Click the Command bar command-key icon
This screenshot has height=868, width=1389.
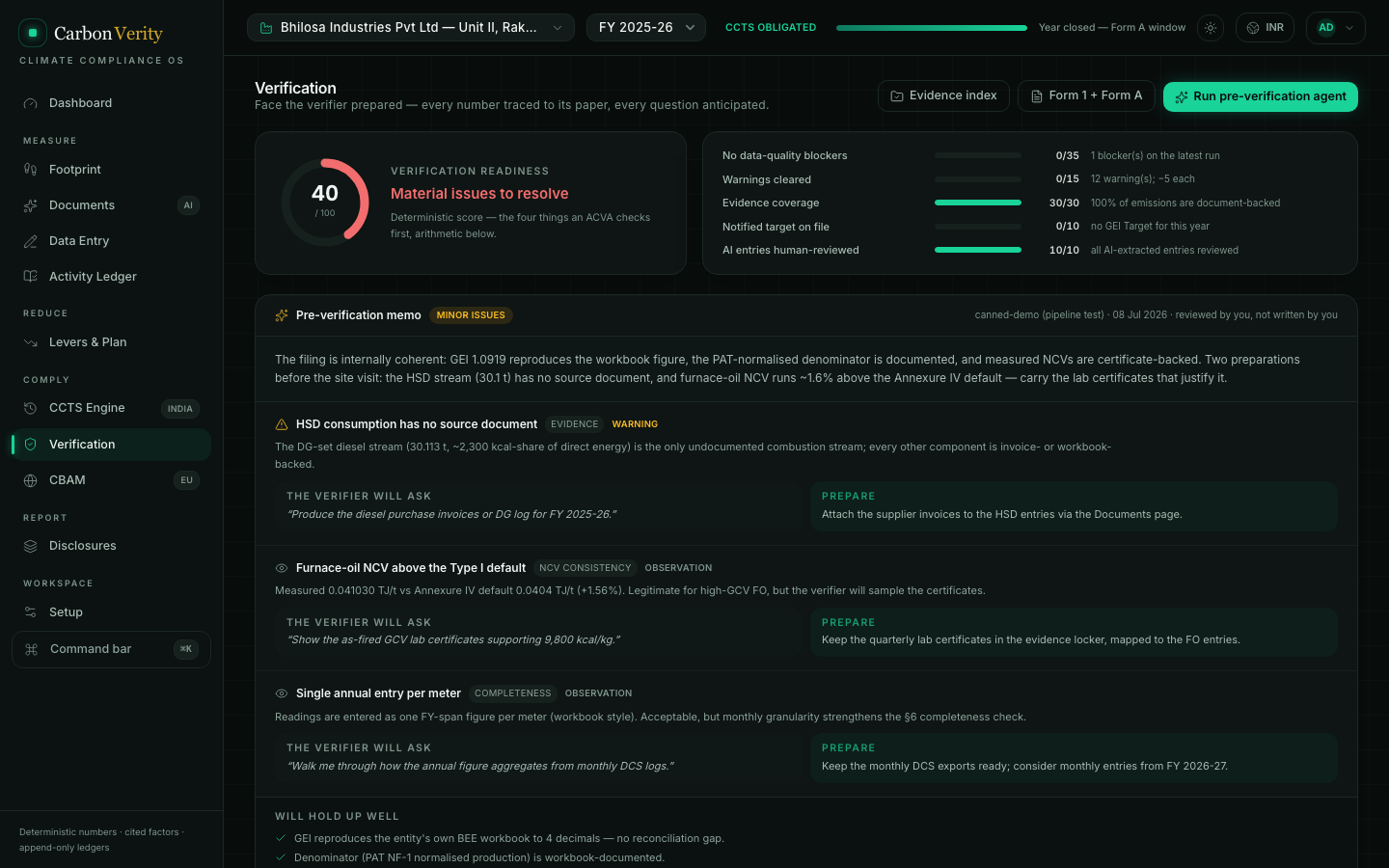(31, 649)
